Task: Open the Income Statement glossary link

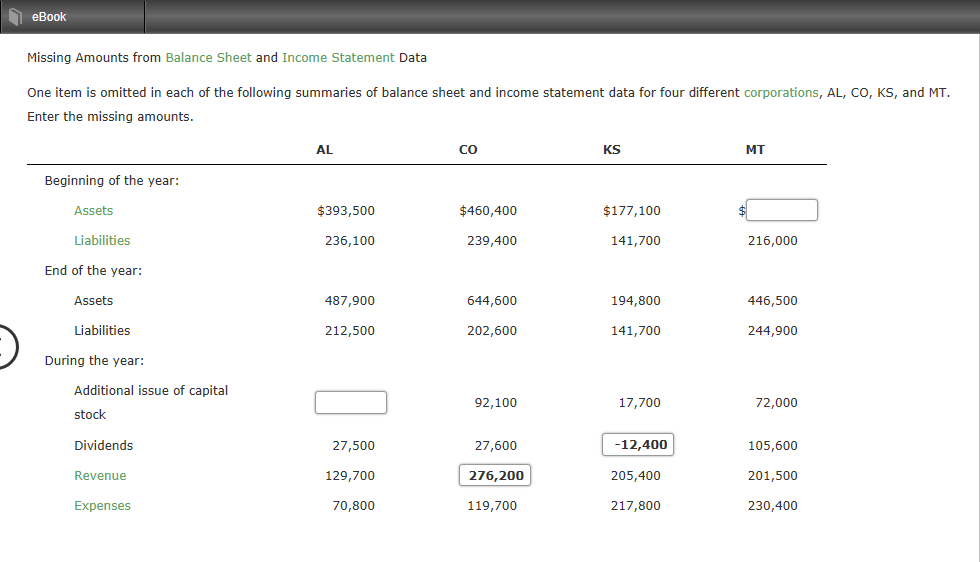Action: pyautogui.click(x=338, y=58)
